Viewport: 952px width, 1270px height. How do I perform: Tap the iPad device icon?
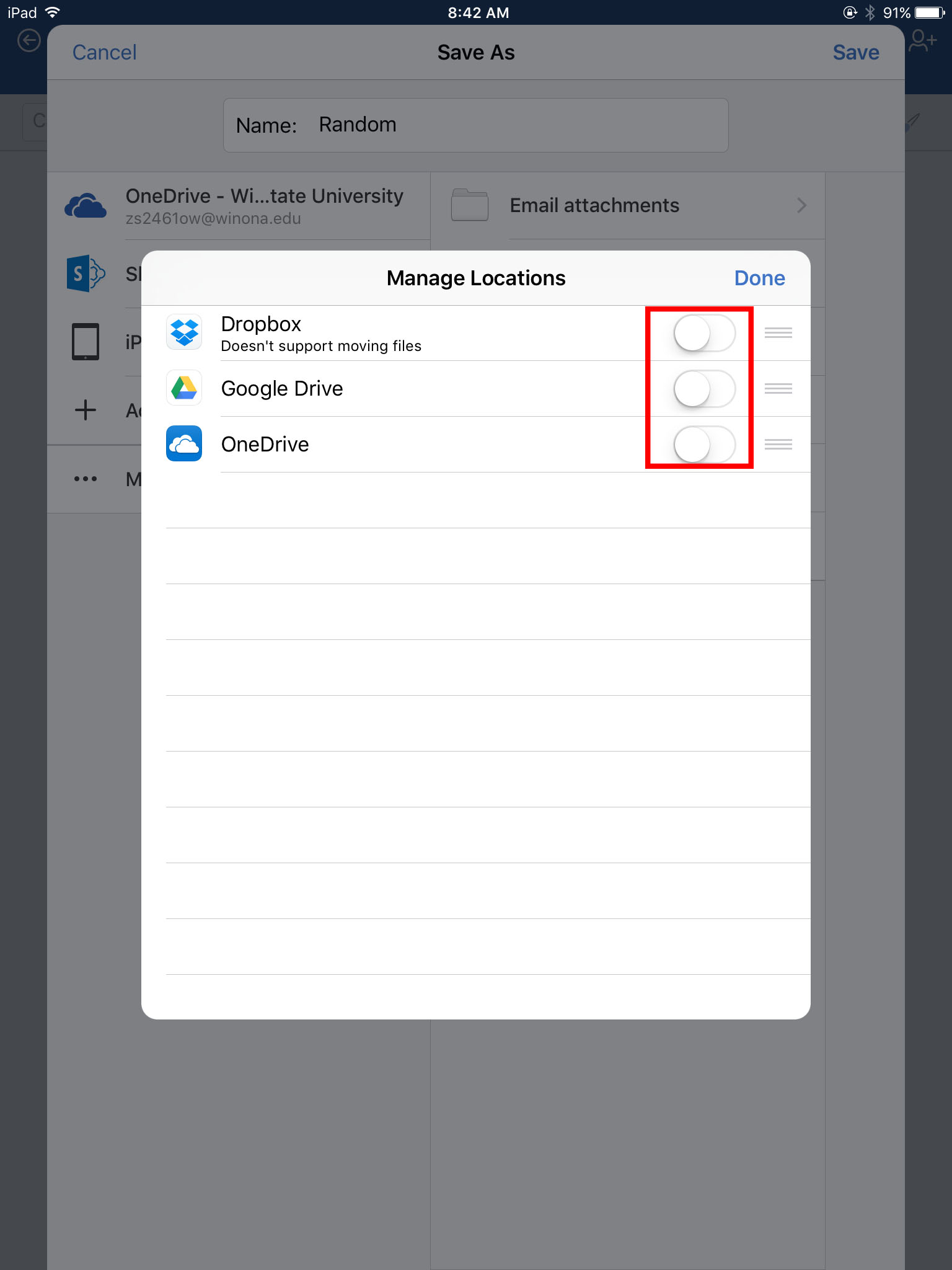click(86, 341)
